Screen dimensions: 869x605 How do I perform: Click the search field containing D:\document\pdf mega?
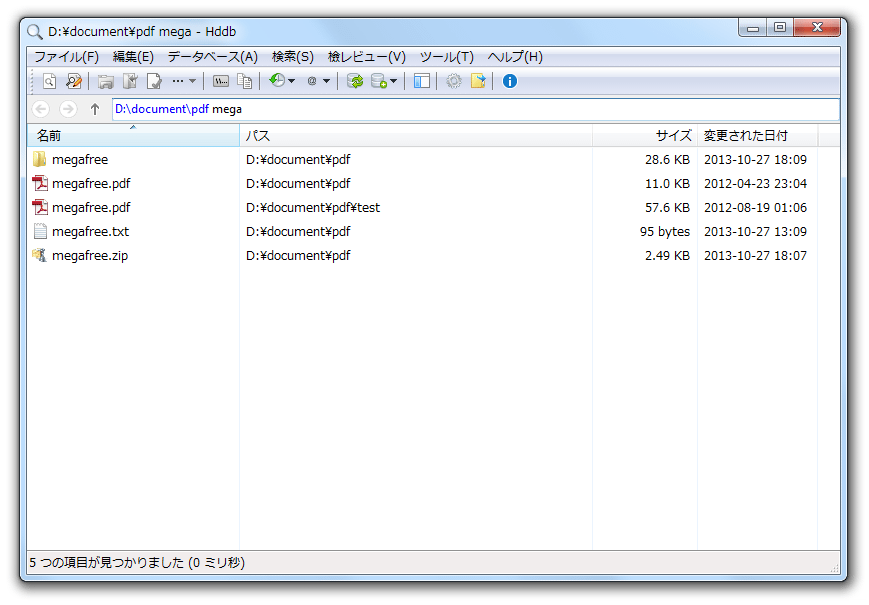(x=476, y=109)
